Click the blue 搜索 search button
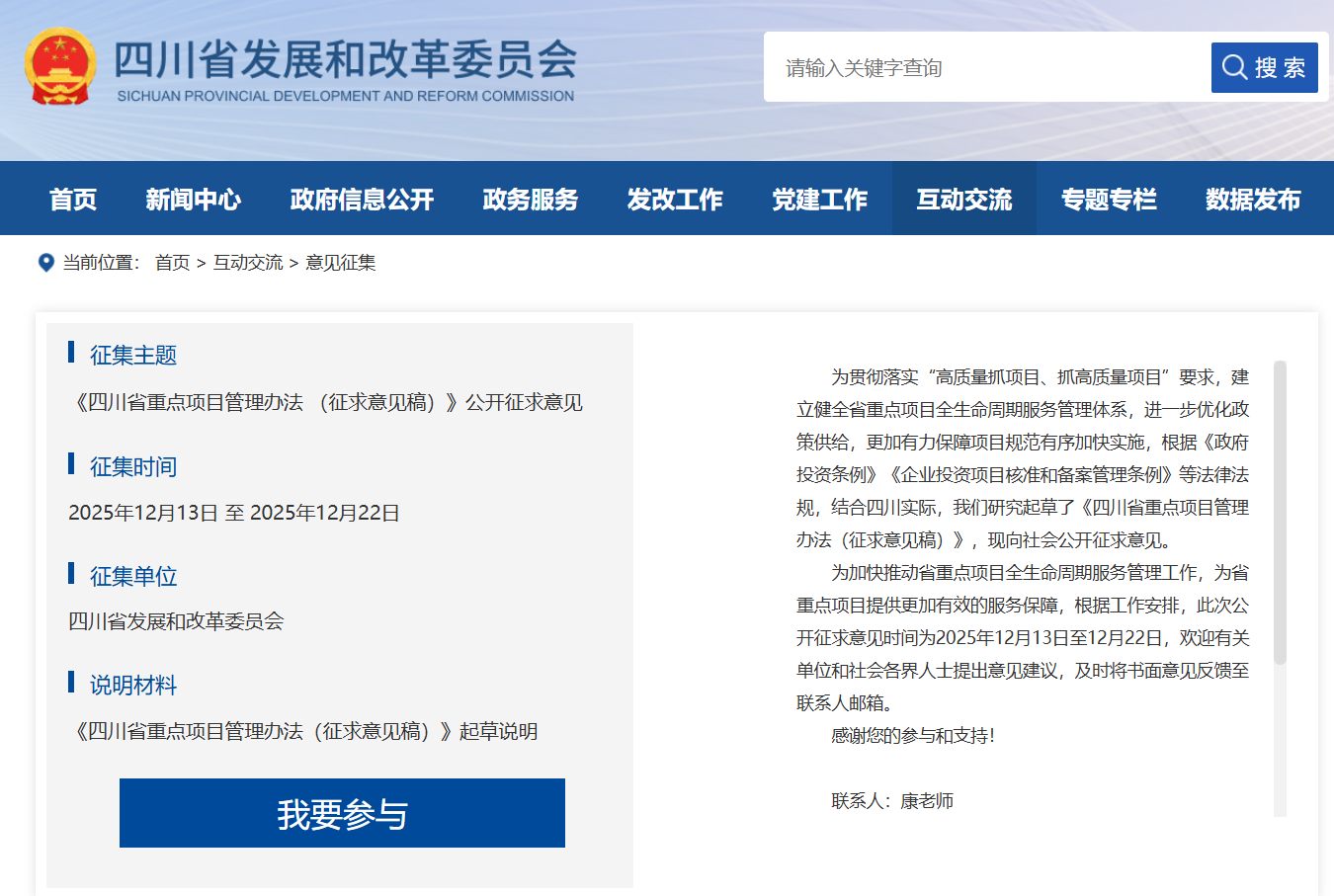The height and width of the screenshot is (896, 1334). 1264,67
